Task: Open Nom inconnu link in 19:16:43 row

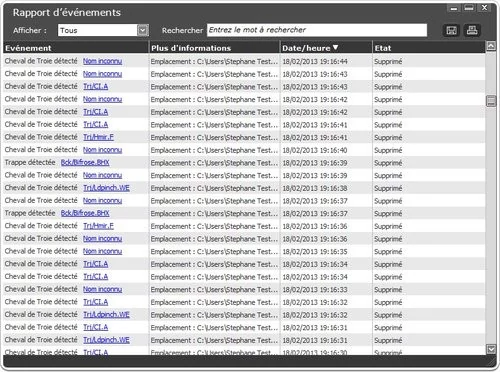Action: tap(102, 74)
